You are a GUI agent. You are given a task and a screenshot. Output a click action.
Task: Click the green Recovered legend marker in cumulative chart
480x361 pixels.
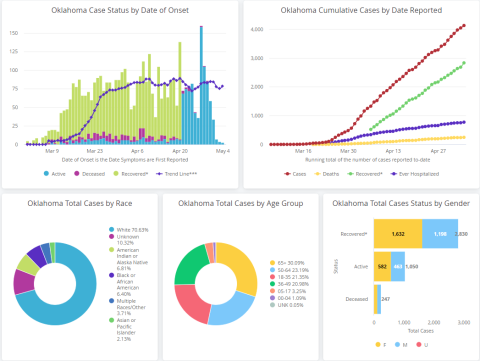tap(350, 174)
